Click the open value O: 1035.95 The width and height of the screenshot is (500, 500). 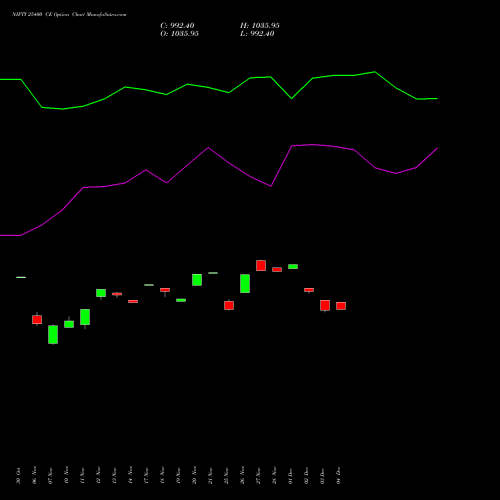click(x=179, y=34)
